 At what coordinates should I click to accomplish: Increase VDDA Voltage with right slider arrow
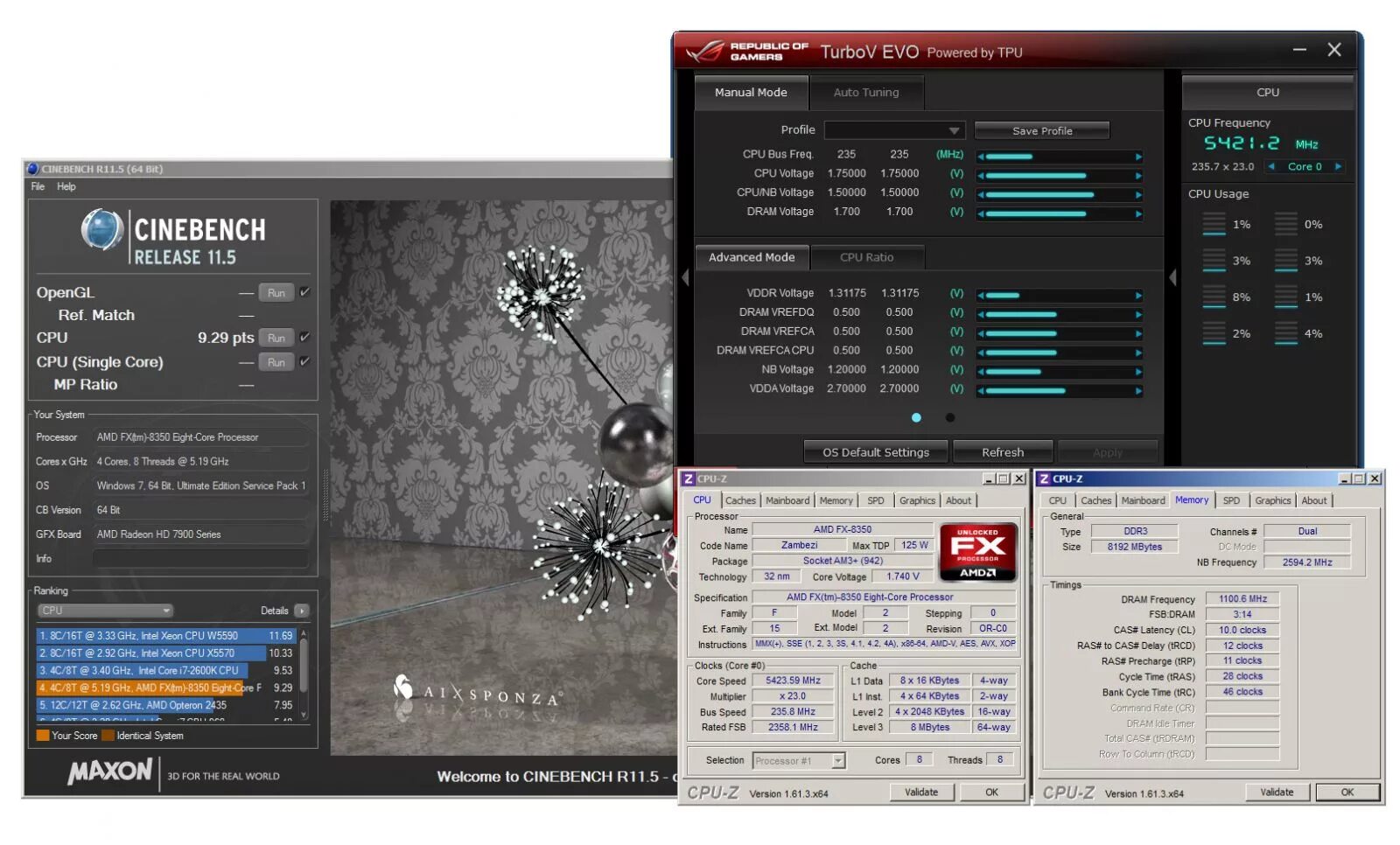pyautogui.click(x=1137, y=391)
